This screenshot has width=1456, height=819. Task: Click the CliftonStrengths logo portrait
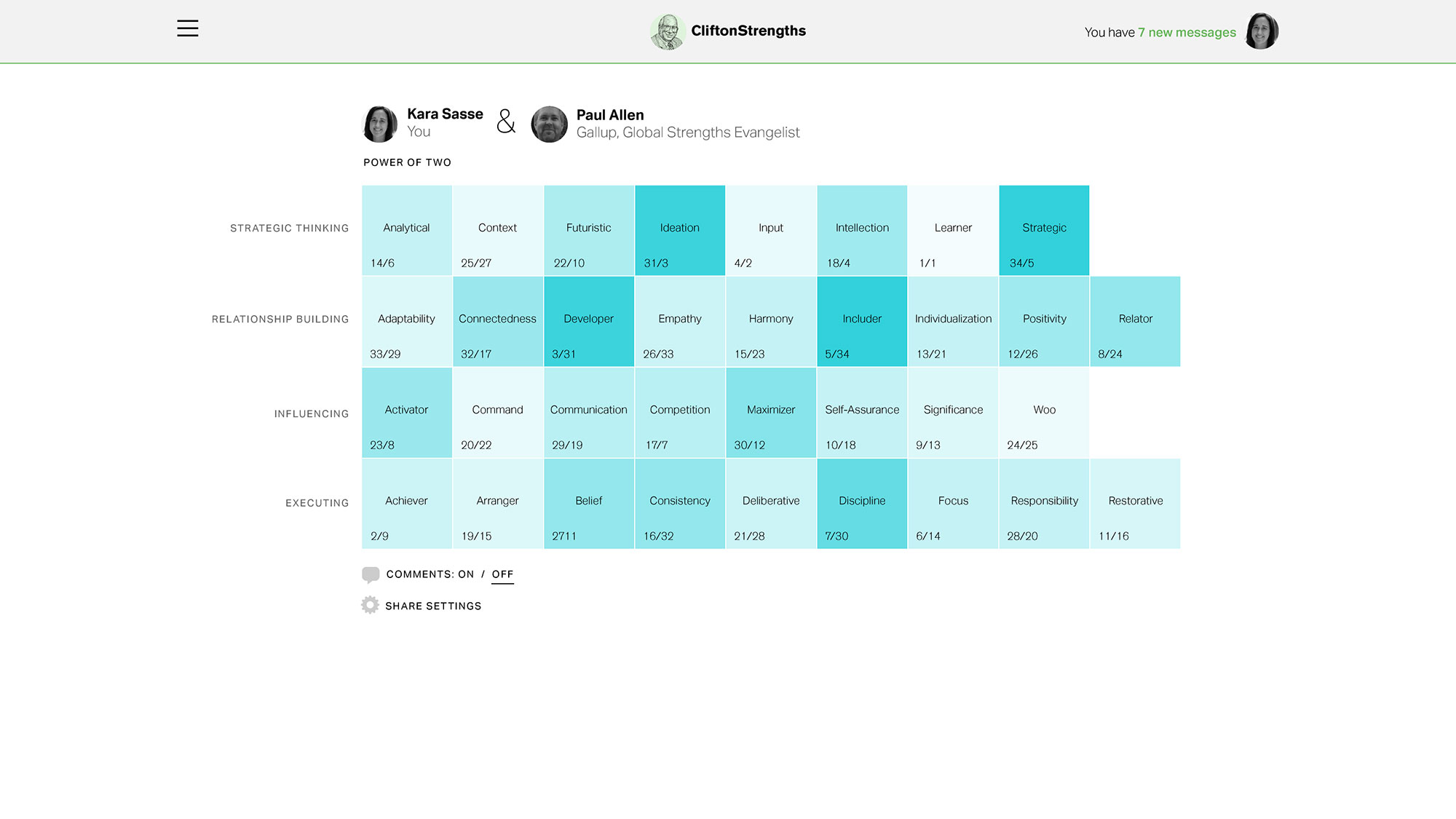point(667,31)
